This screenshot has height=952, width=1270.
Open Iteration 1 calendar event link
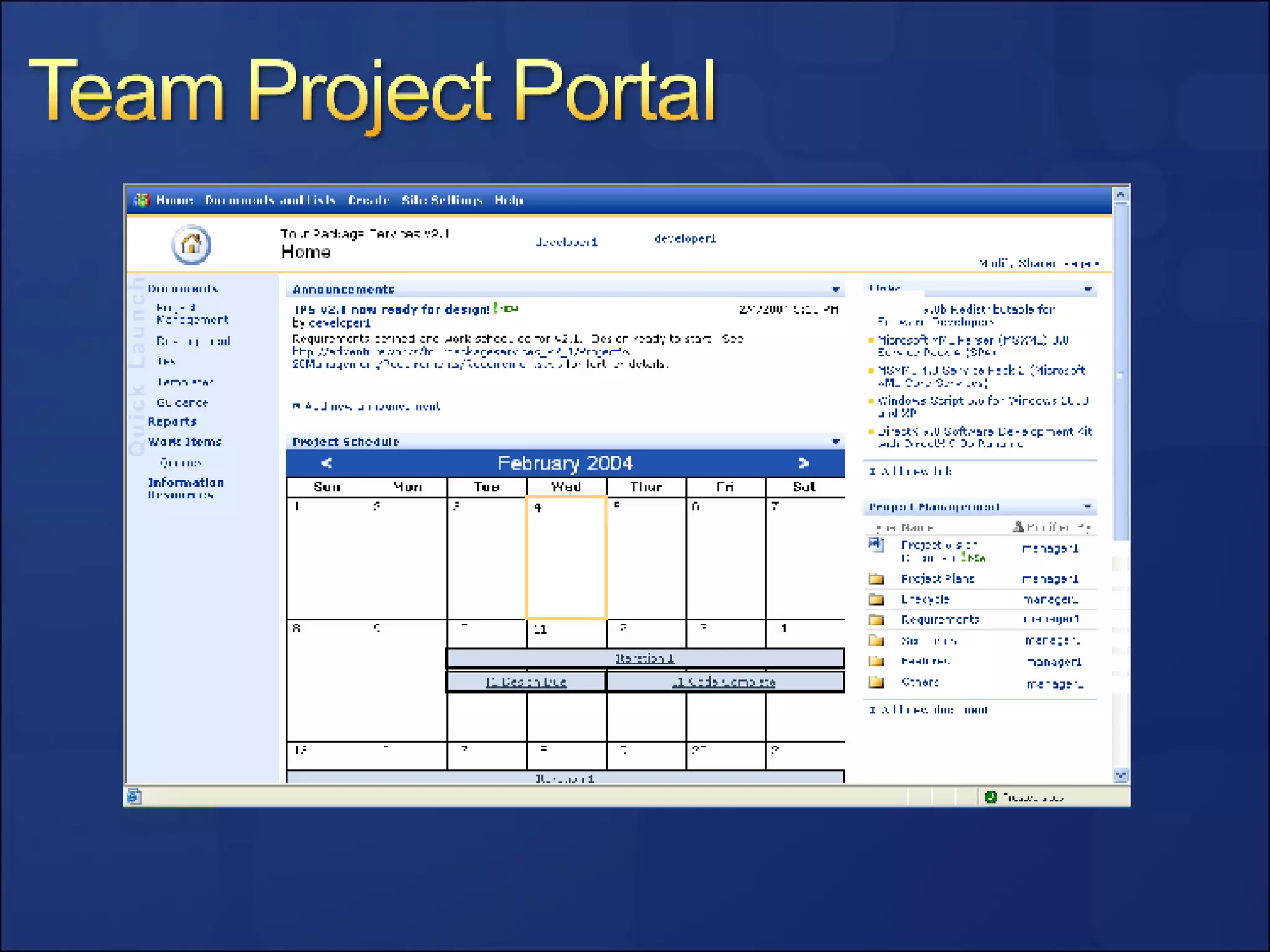[645, 658]
